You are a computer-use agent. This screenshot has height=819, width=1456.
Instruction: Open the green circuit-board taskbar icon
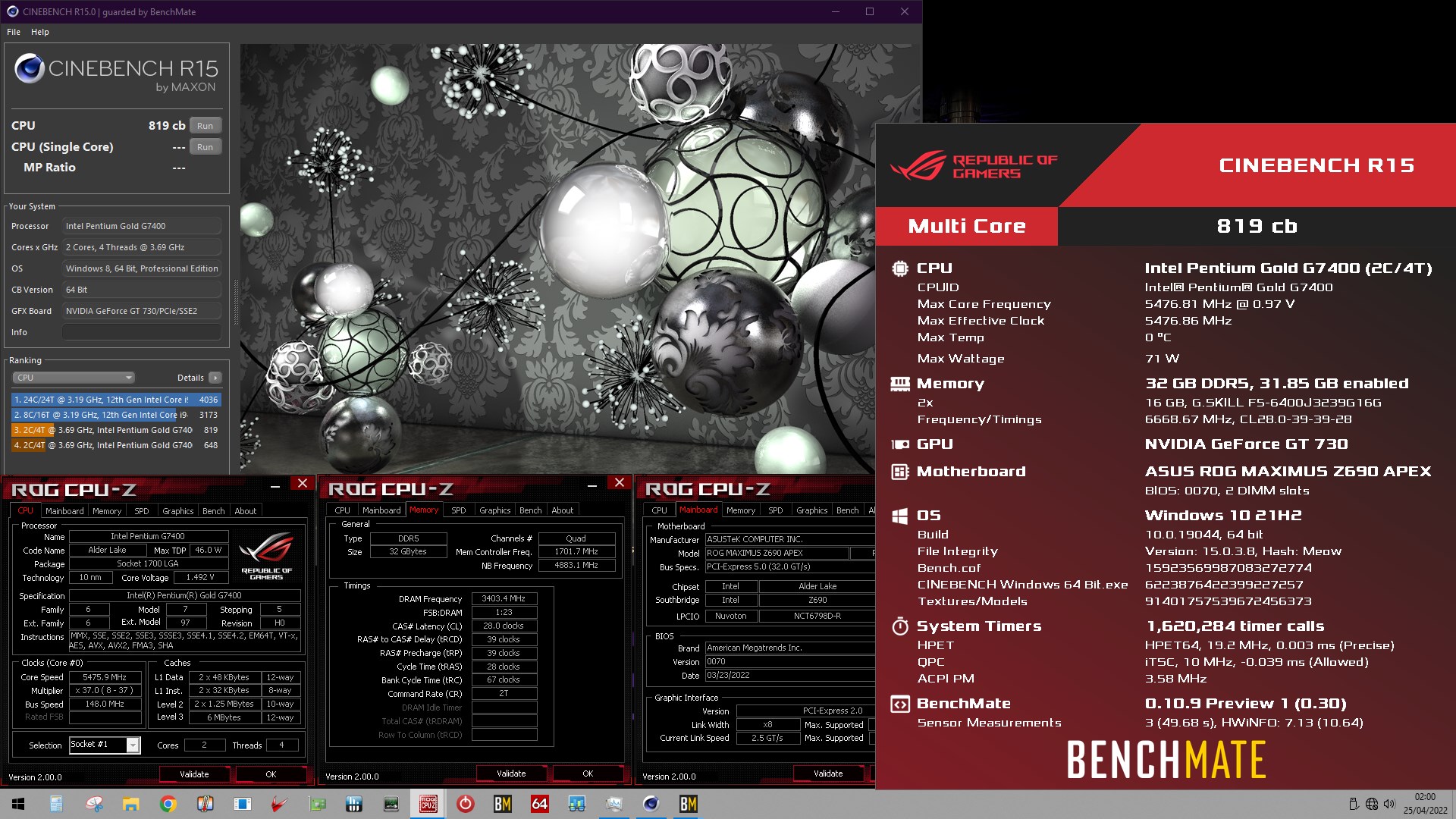point(317,804)
